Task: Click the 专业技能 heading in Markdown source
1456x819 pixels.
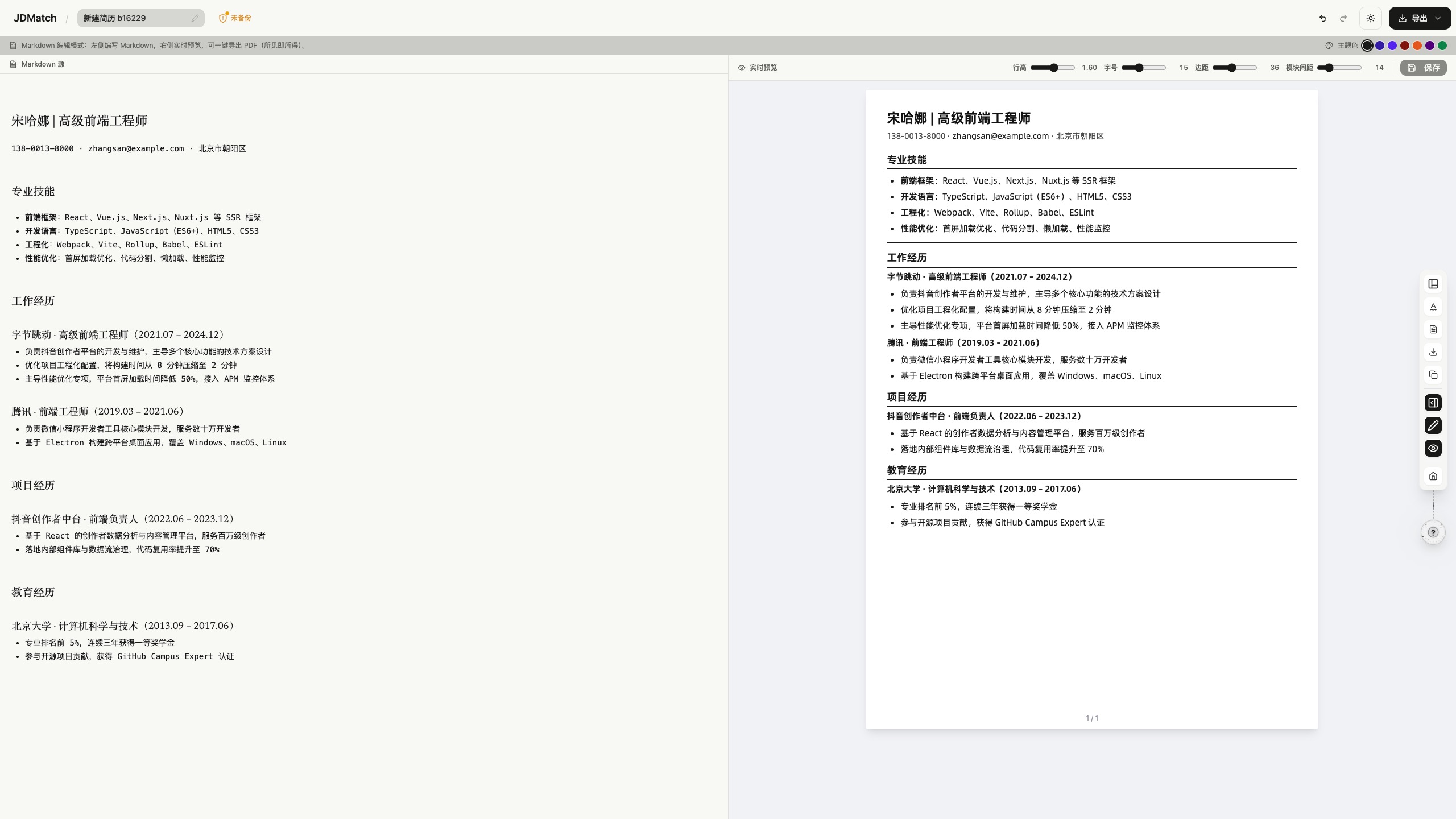Action: (33, 192)
